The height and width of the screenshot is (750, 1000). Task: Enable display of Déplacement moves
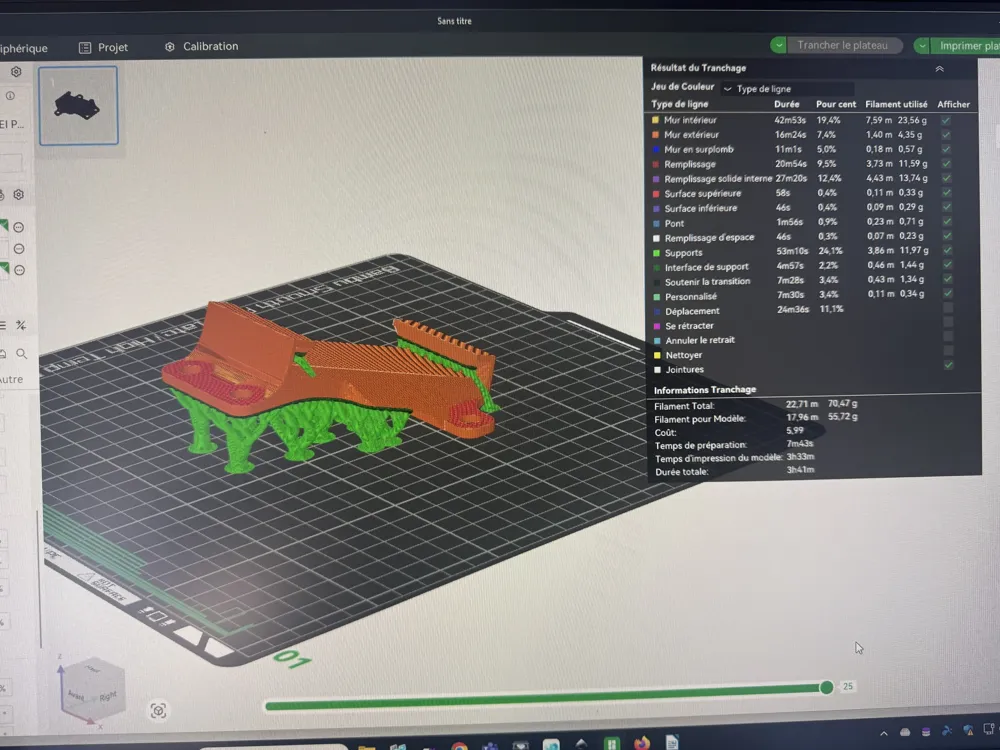tap(948, 308)
